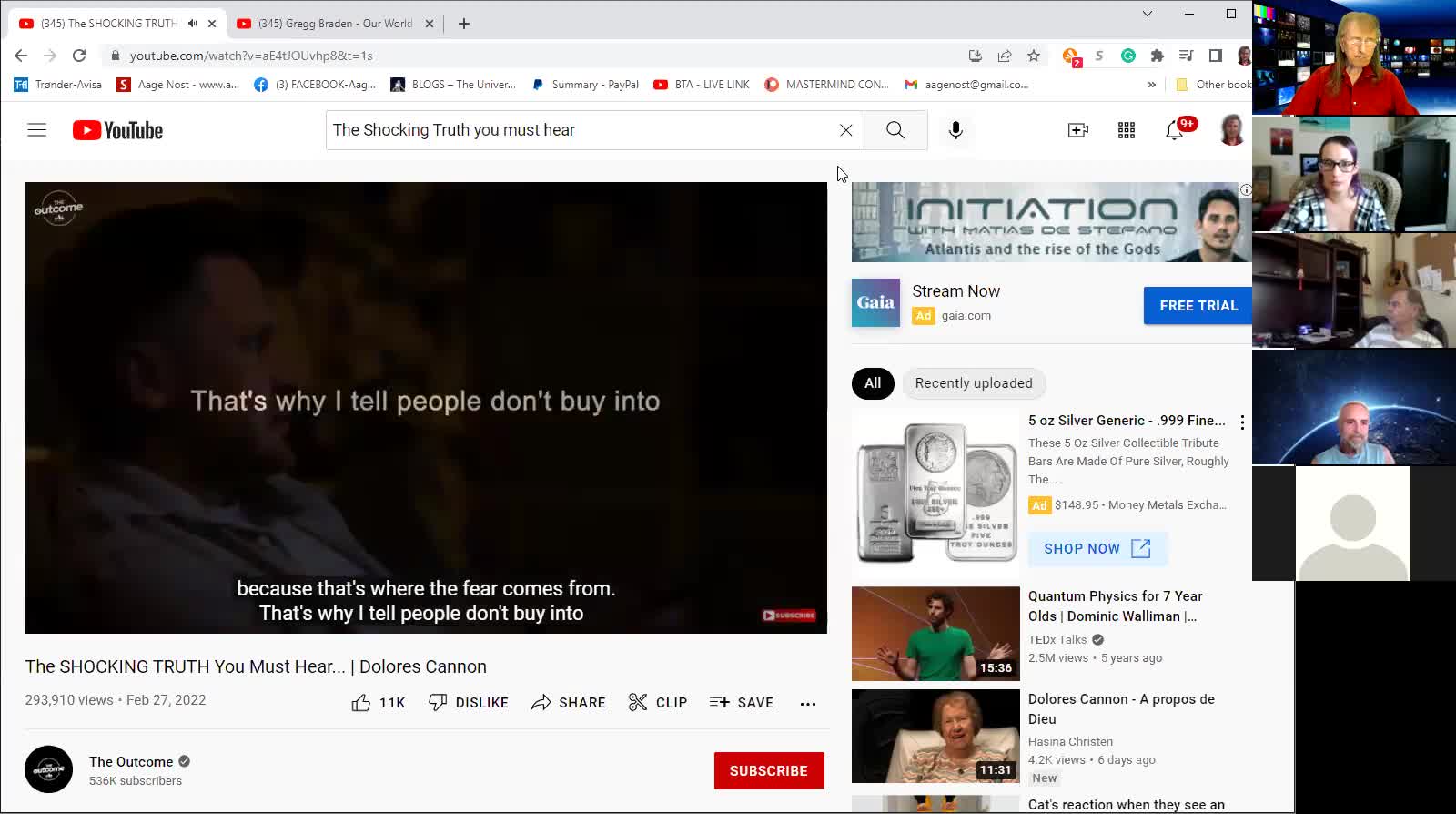Open the BTA - LIVE LINK bookmark

tap(702, 85)
